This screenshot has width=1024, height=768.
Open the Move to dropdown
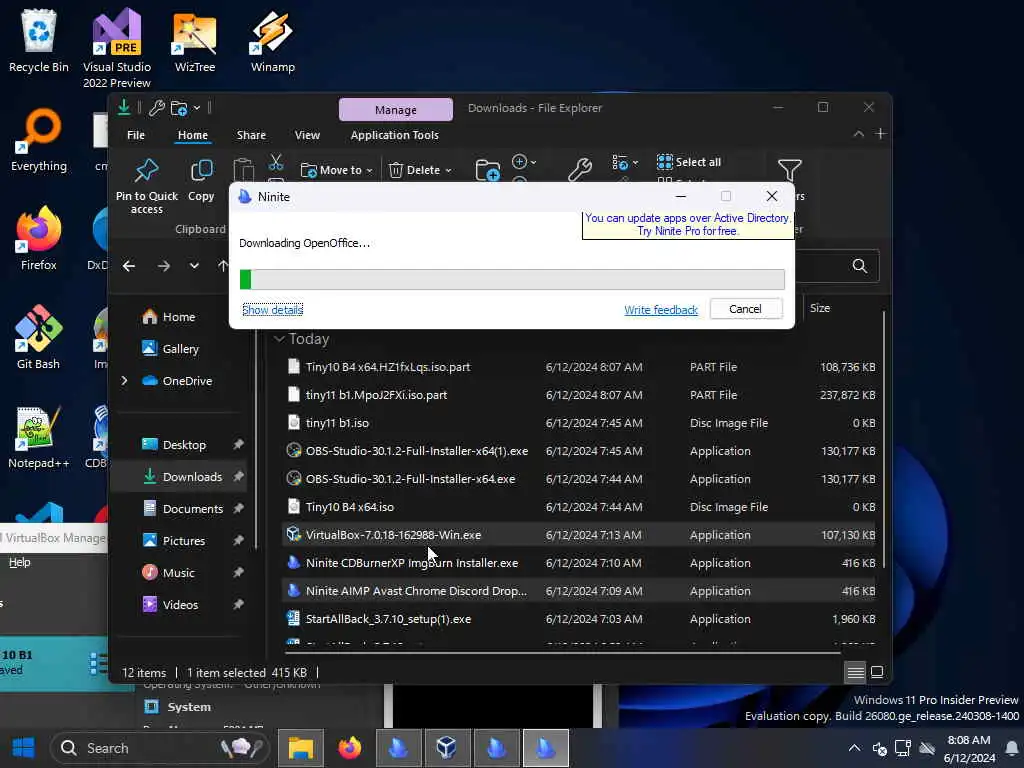[x=336, y=170]
